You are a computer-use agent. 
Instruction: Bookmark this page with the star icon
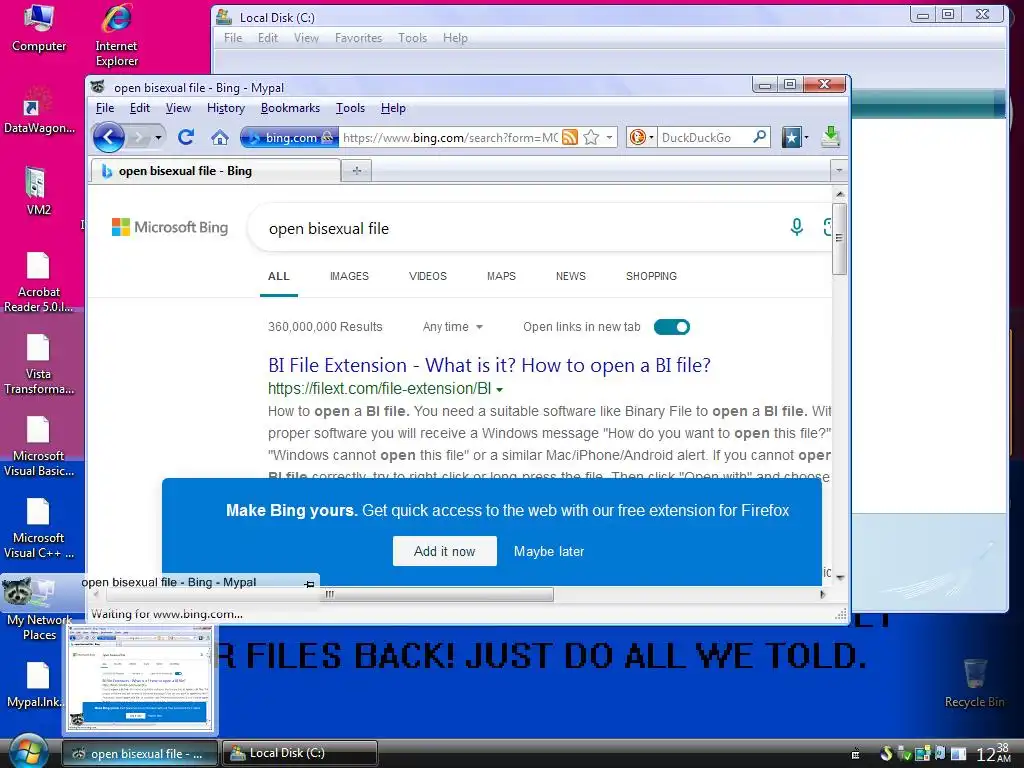tap(591, 137)
